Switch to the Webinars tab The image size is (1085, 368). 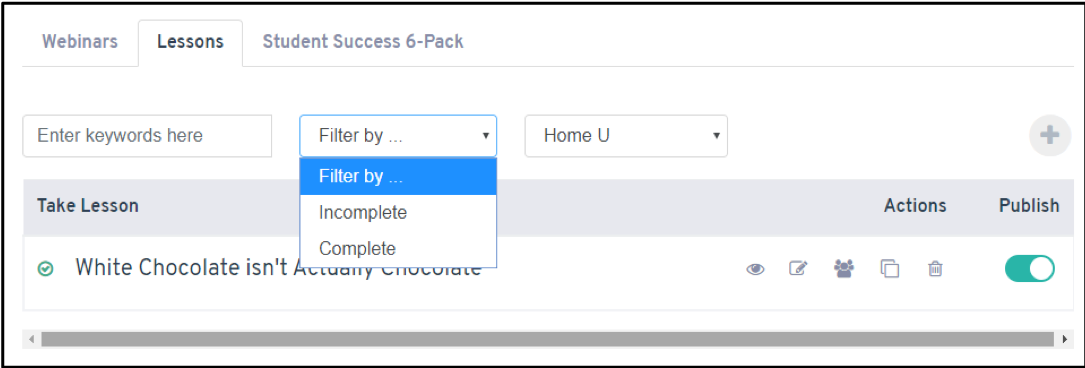pyautogui.click(x=80, y=42)
